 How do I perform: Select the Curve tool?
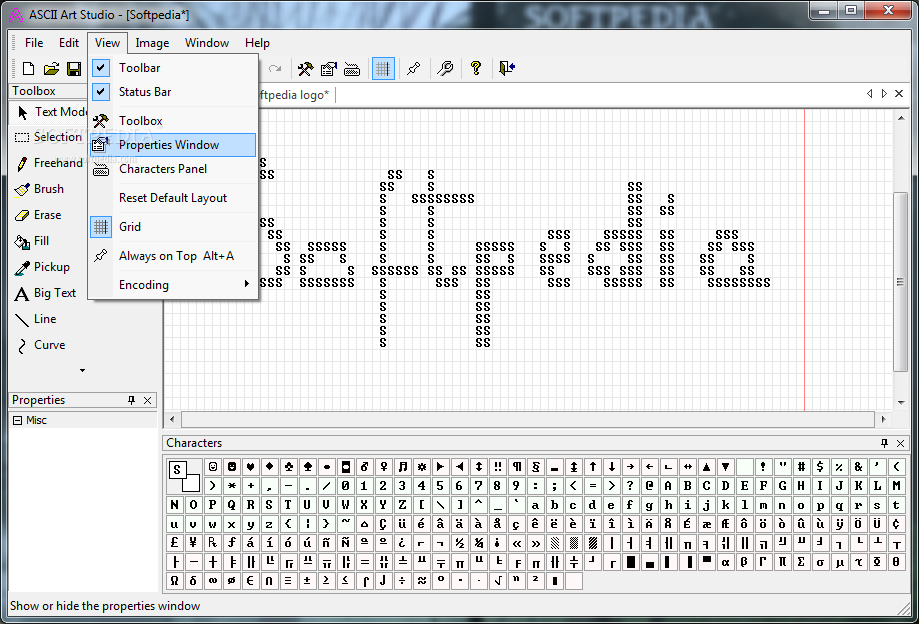click(x=40, y=345)
